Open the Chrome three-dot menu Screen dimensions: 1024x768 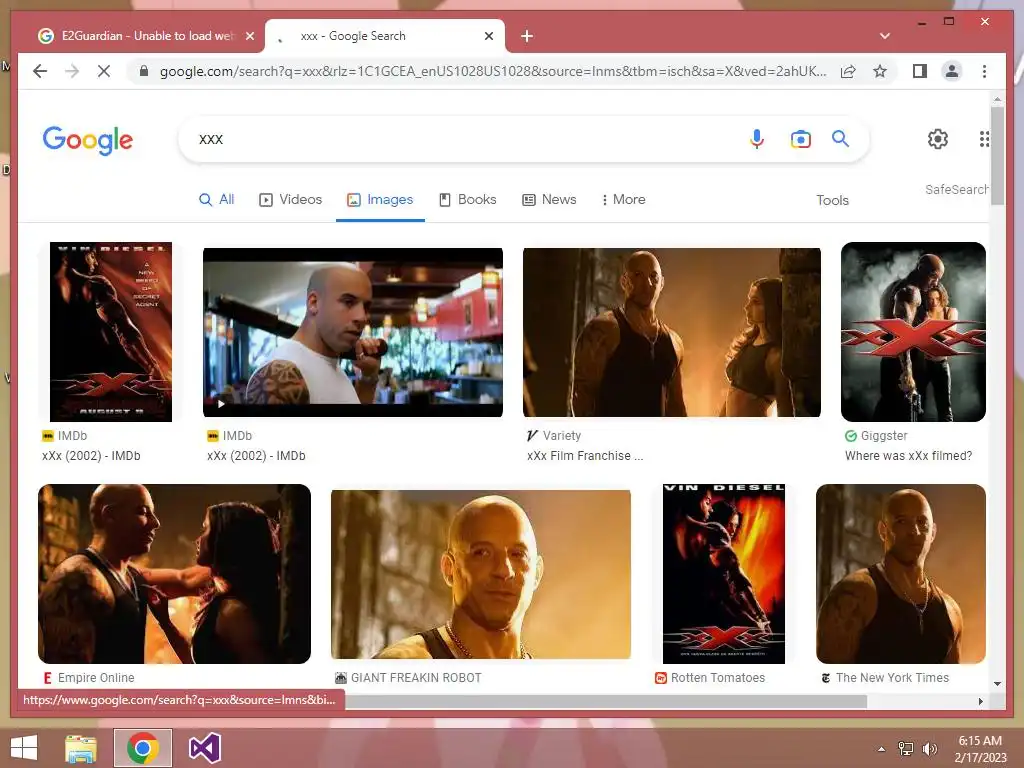tap(984, 71)
